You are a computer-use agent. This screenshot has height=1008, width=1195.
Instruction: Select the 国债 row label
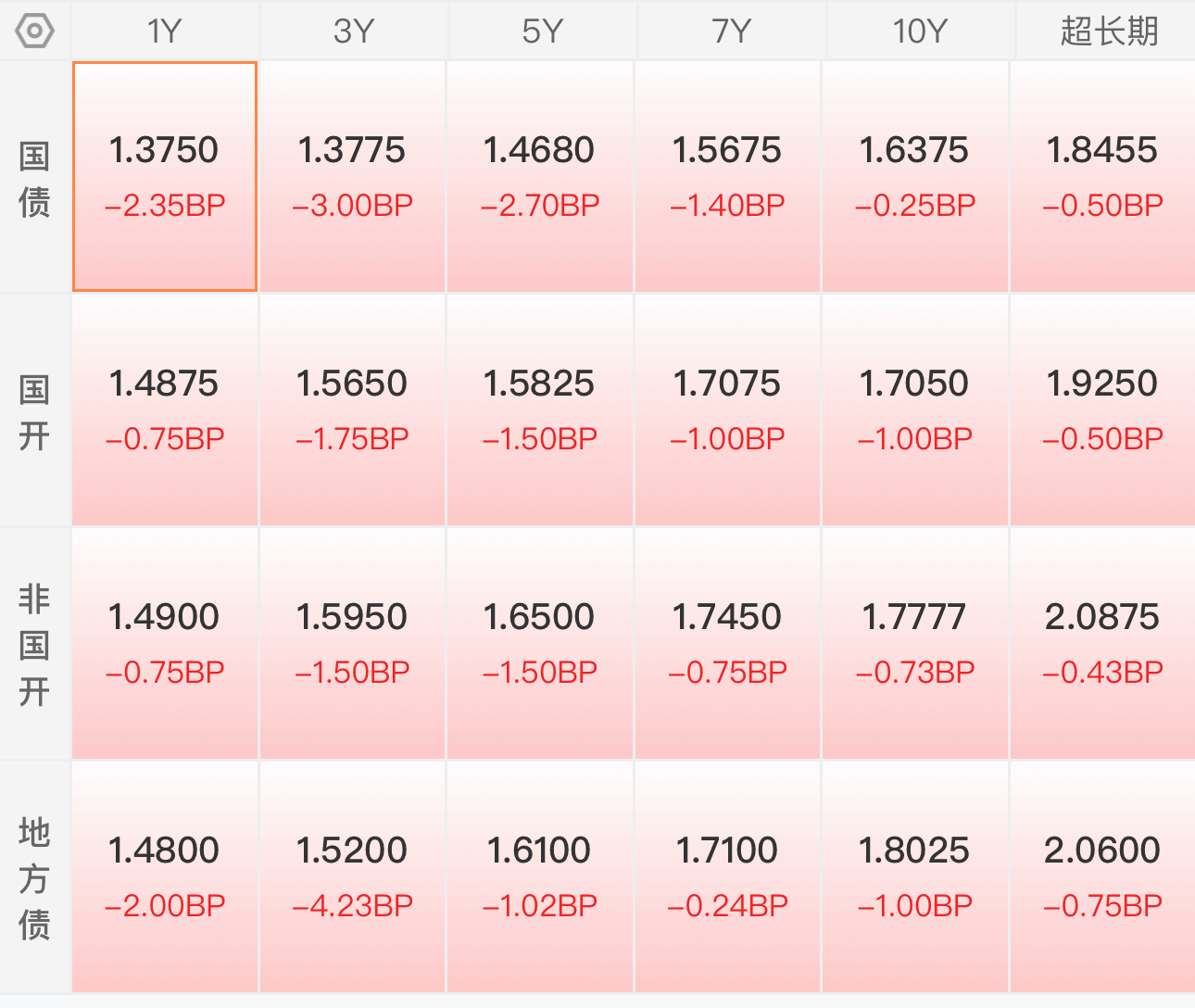[x=34, y=179]
